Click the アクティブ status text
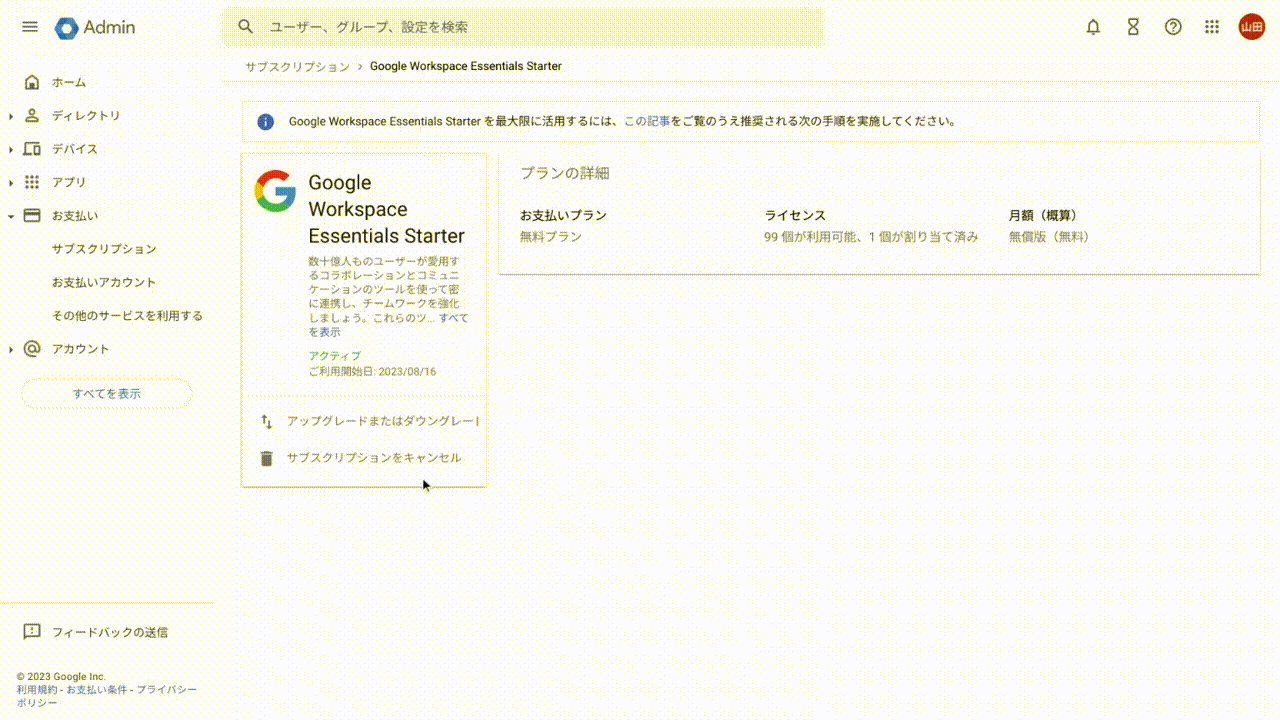Viewport: 1280px width, 720px height. tap(335, 356)
